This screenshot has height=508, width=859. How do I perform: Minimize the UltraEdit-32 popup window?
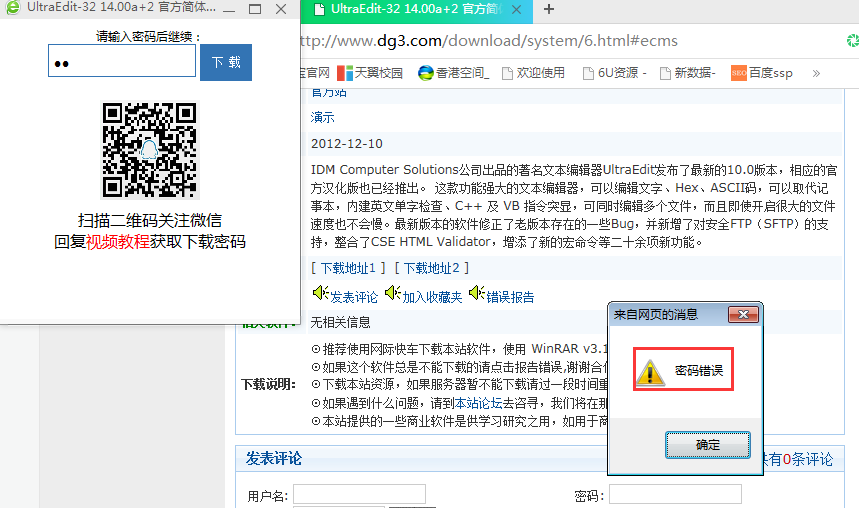tap(230, 9)
